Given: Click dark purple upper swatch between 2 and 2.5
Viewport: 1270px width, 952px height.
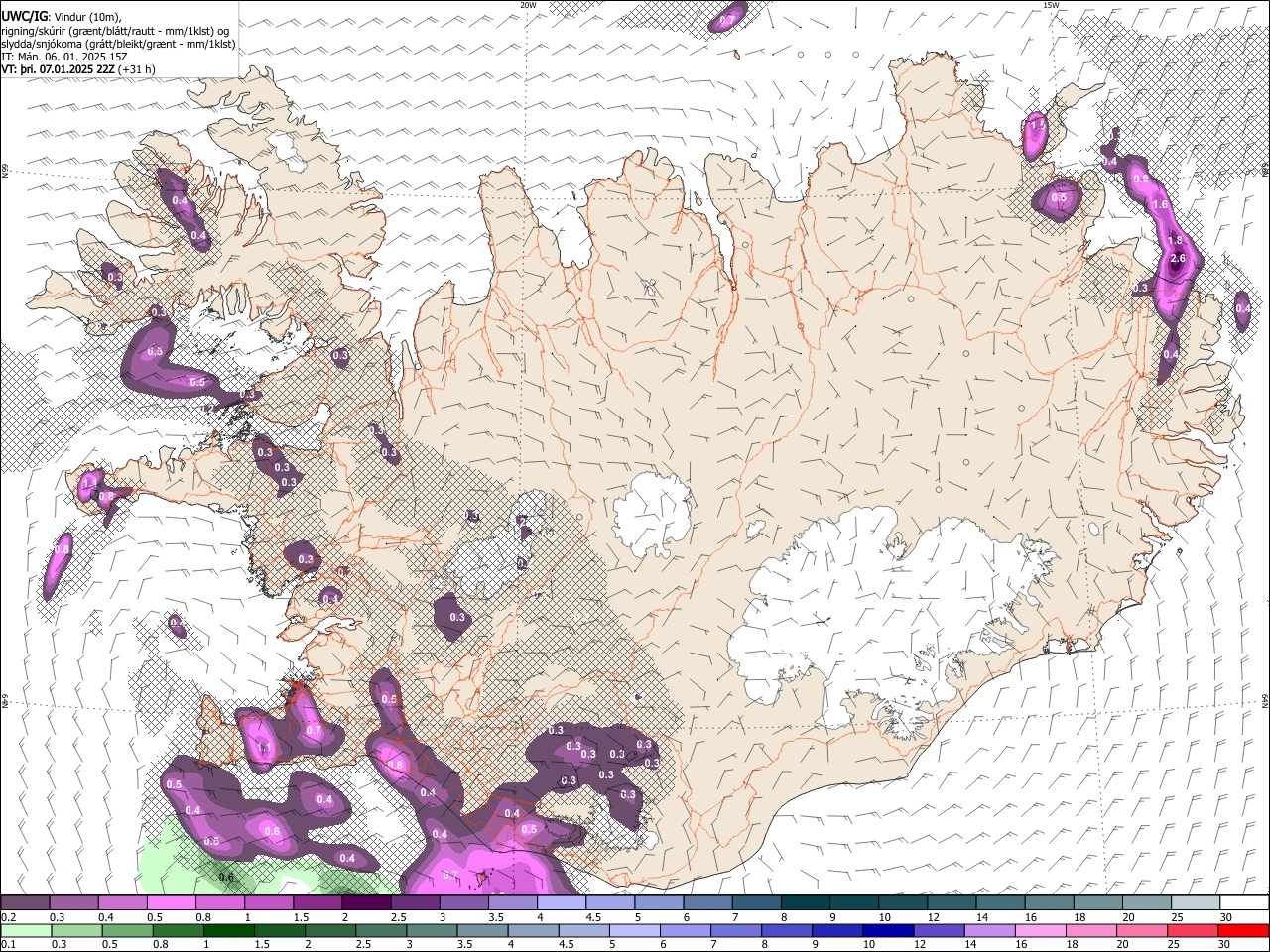Looking at the screenshot, I should pyautogui.click(x=366, y=903).
